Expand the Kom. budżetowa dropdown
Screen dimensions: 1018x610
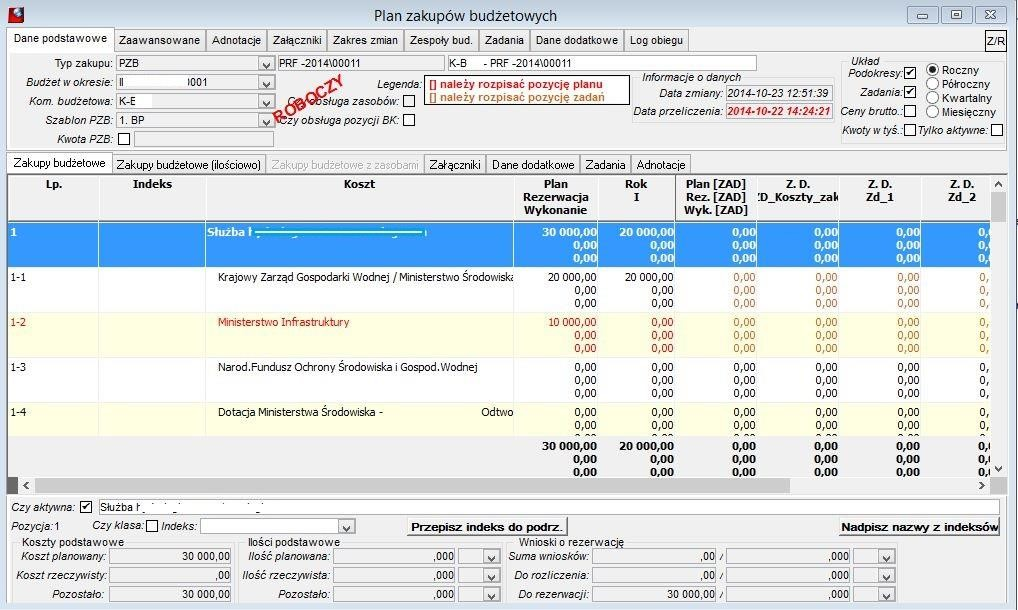tap(266, 101)
